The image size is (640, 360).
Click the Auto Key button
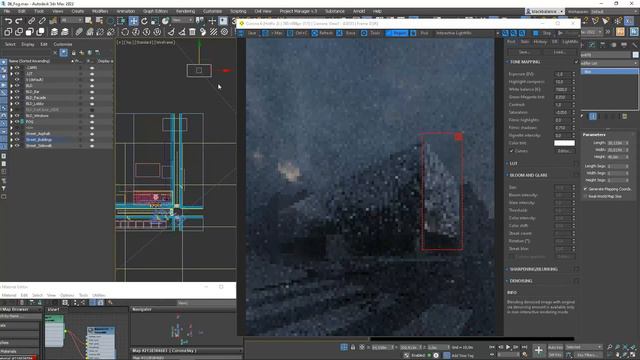click(x=556, y=347)
